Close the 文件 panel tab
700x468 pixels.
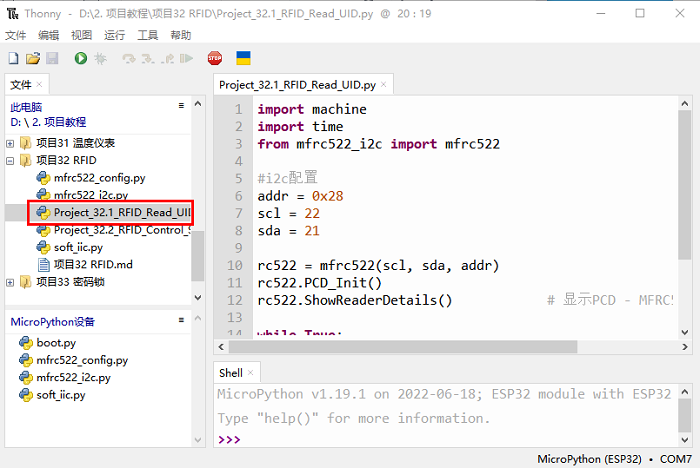click(x=40, y=85)
